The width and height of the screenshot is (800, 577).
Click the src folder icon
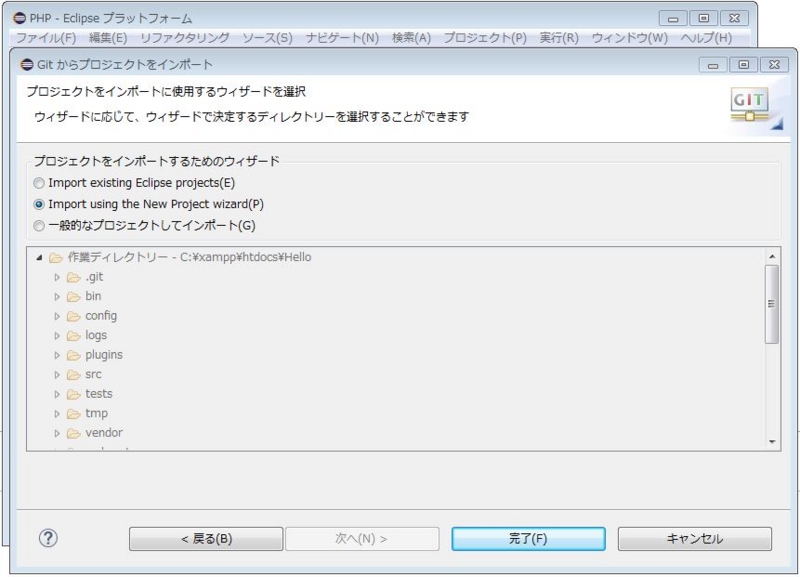pos(74,374)
